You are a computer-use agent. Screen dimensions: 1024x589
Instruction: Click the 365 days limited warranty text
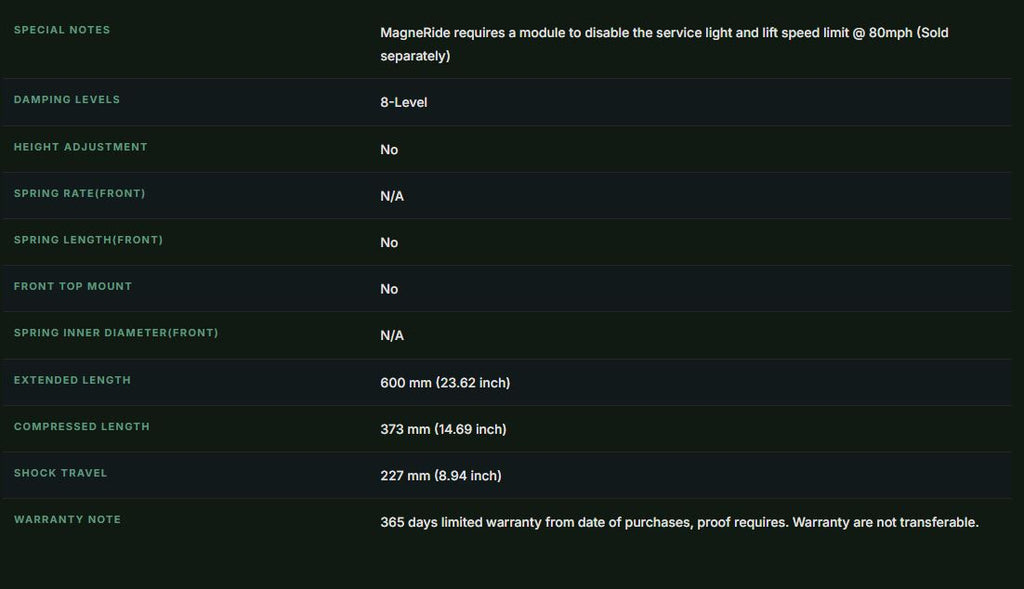679,522
